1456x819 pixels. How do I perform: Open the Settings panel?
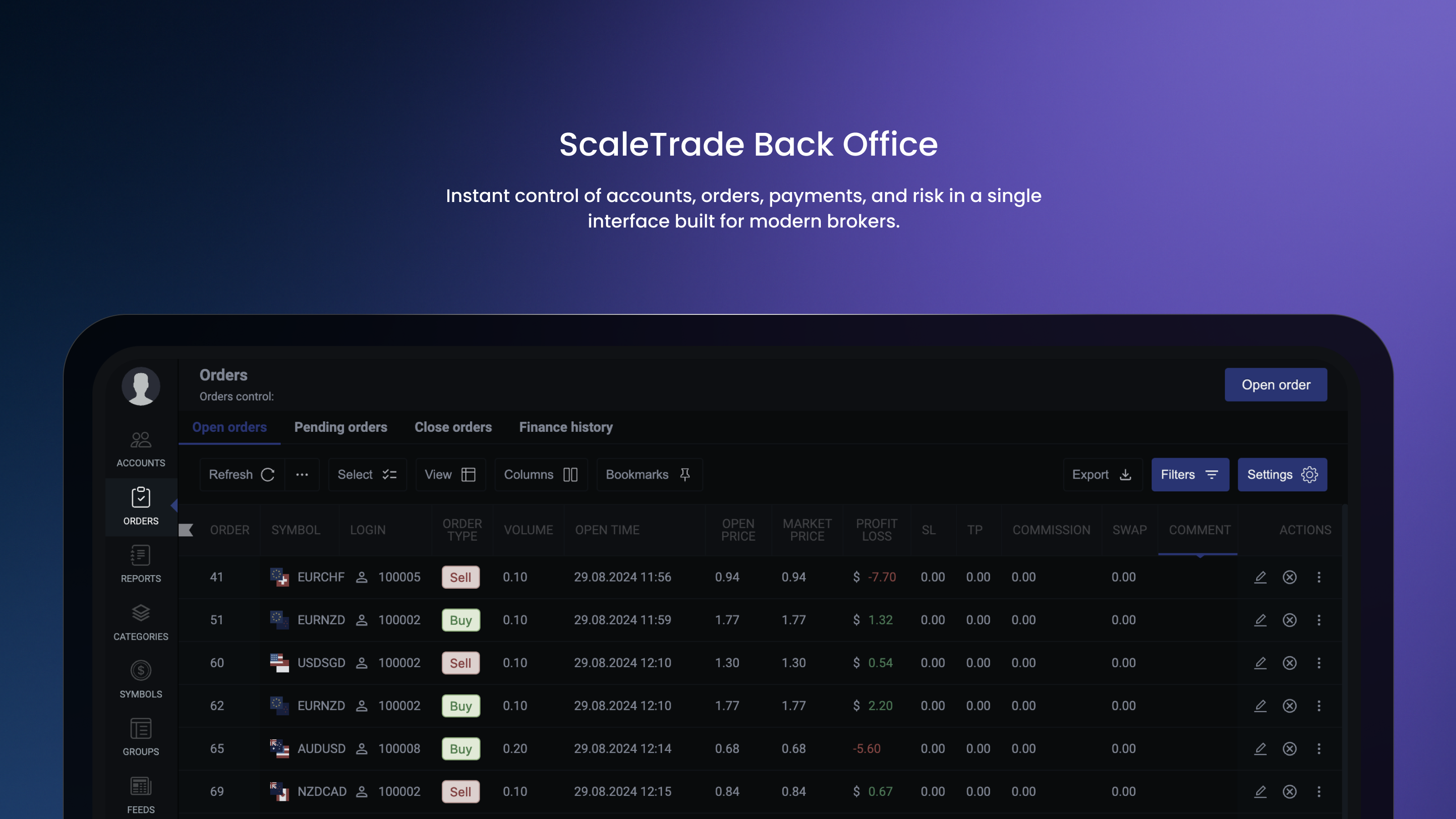pyautogui.click(x=1282, y=474)
